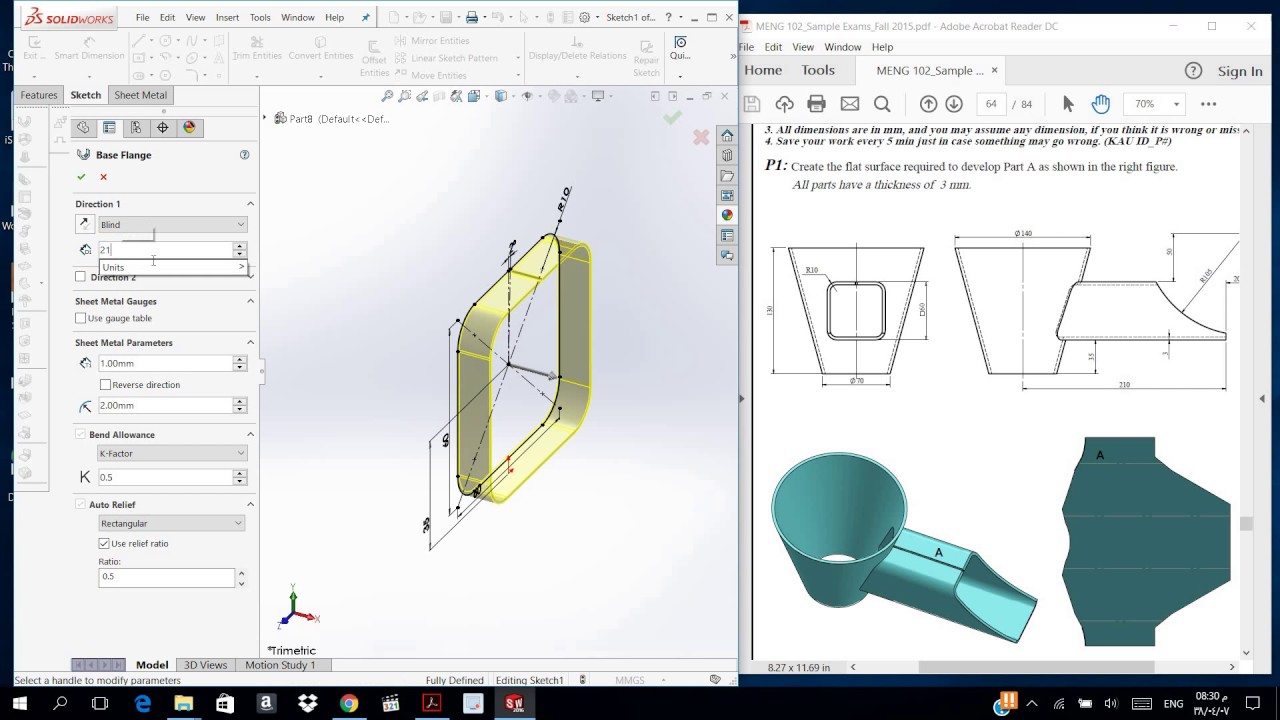Click Acrobat search magnifier icon
Screen dimensions: 1280x720
point(882,104)
